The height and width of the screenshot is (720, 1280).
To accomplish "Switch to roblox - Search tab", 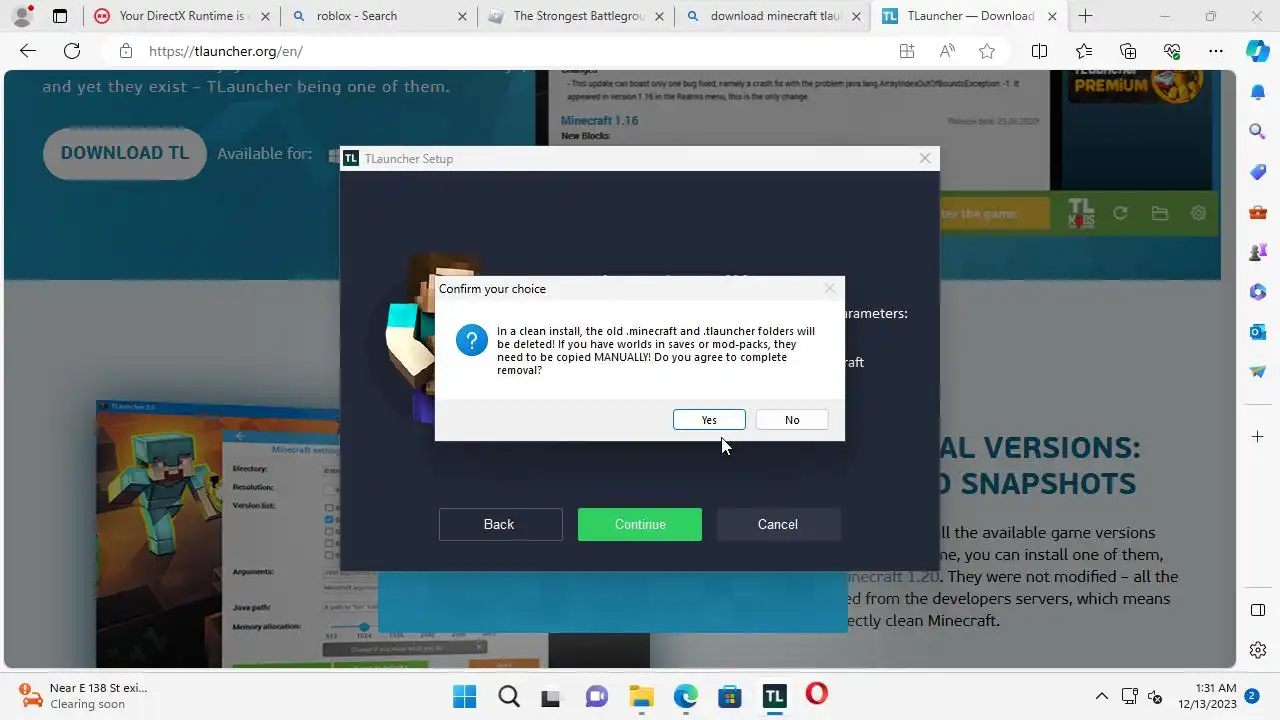I will pos(380,16).
